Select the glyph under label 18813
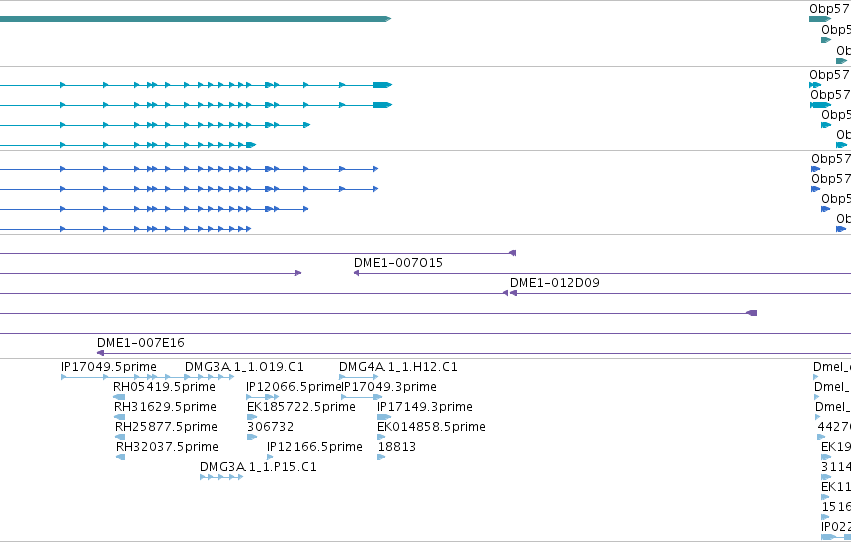The image size is (851, 542). 381,457
